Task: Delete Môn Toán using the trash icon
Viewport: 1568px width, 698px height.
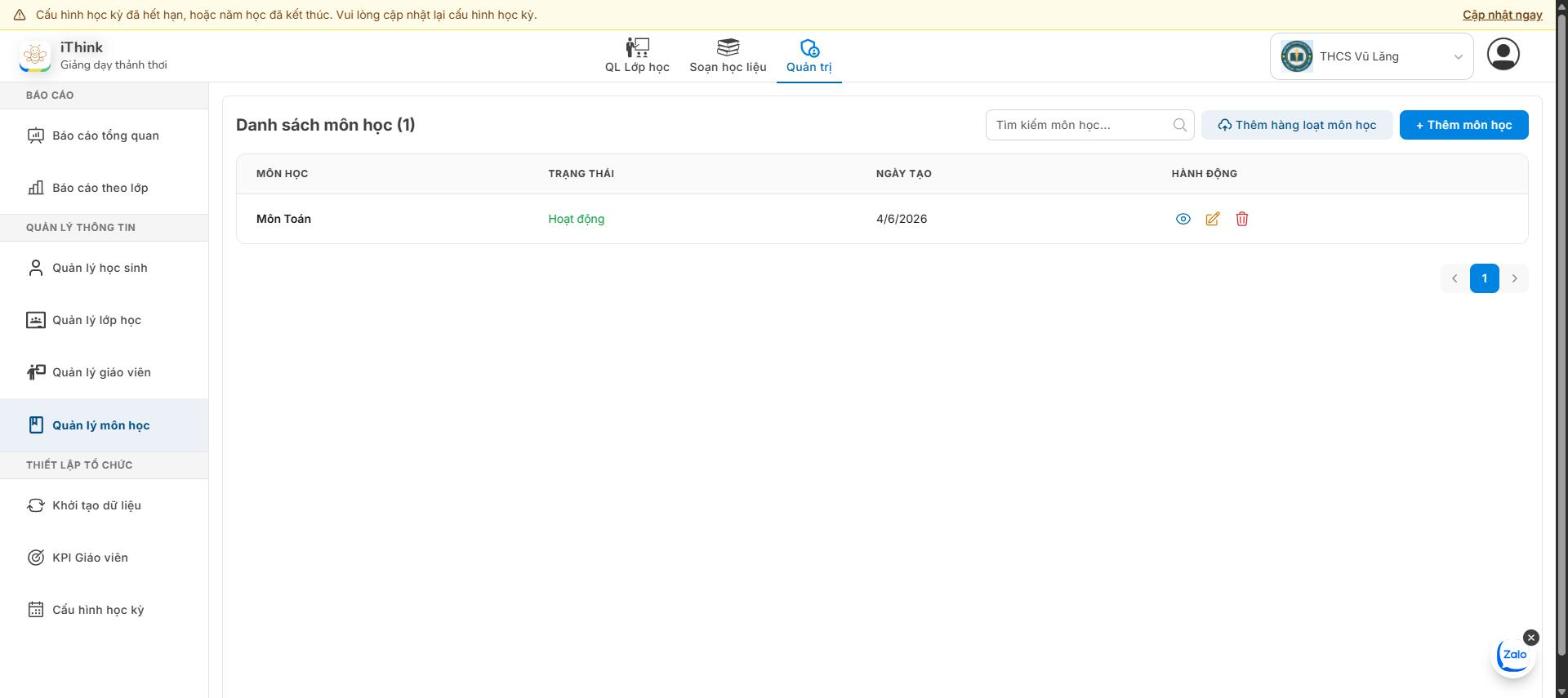Action: tap(1242, 219)
